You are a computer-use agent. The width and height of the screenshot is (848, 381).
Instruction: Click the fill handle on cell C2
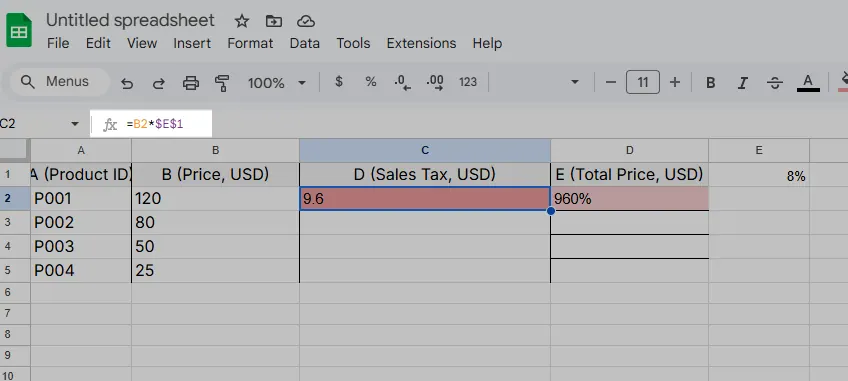551,211
